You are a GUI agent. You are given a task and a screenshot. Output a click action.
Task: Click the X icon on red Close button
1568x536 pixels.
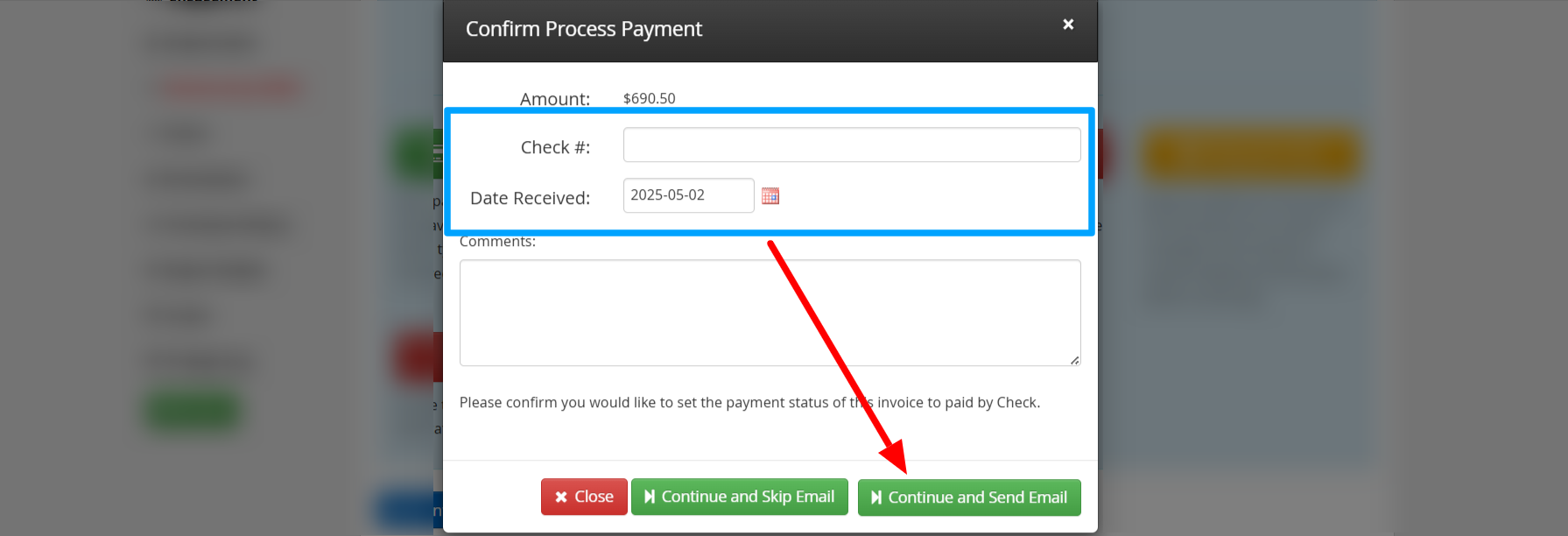click(561, 497)
